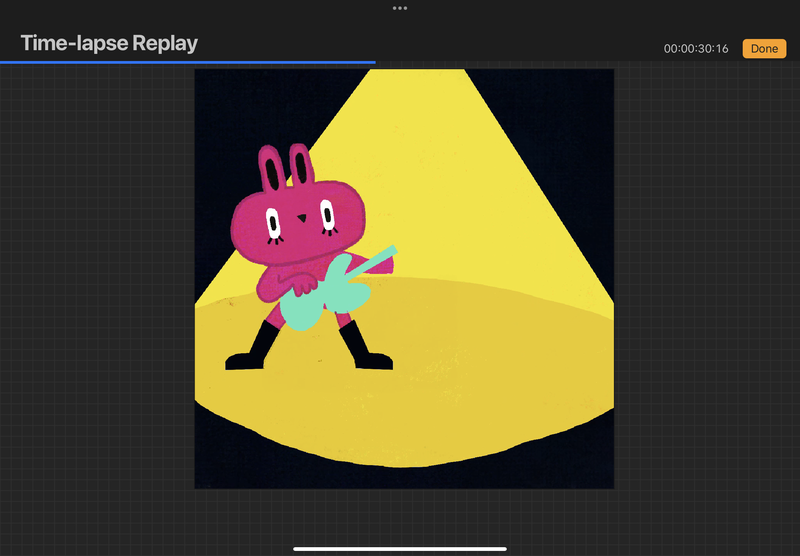Viewport: 800px width, 556px height.
Task: Tap the home indicator bar
Action: [400, 548]
